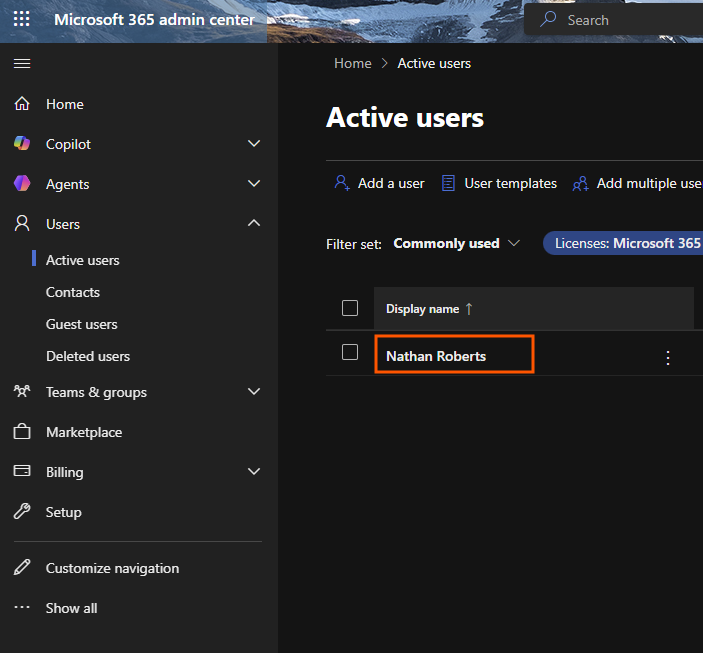Click Add multiple users button
Viewport: 703px width, 653px height.
[x=637, y=183]
